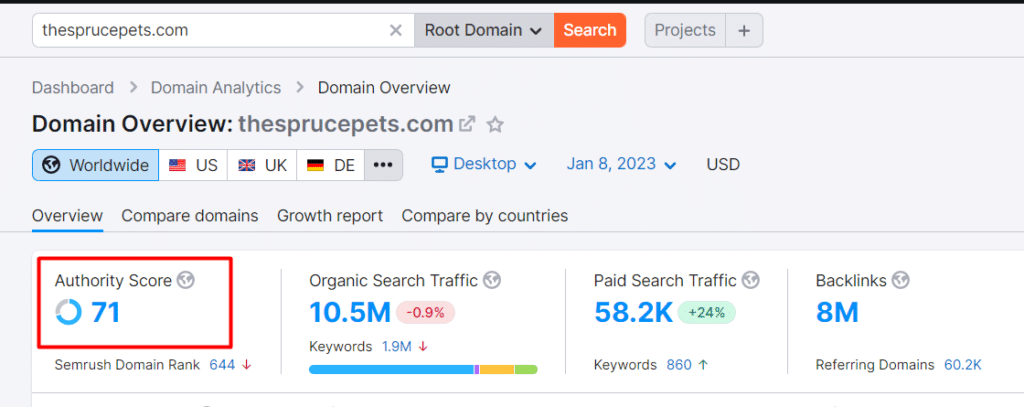
Task: Switch to Compare by countries tab
Action: pos(485,216)
